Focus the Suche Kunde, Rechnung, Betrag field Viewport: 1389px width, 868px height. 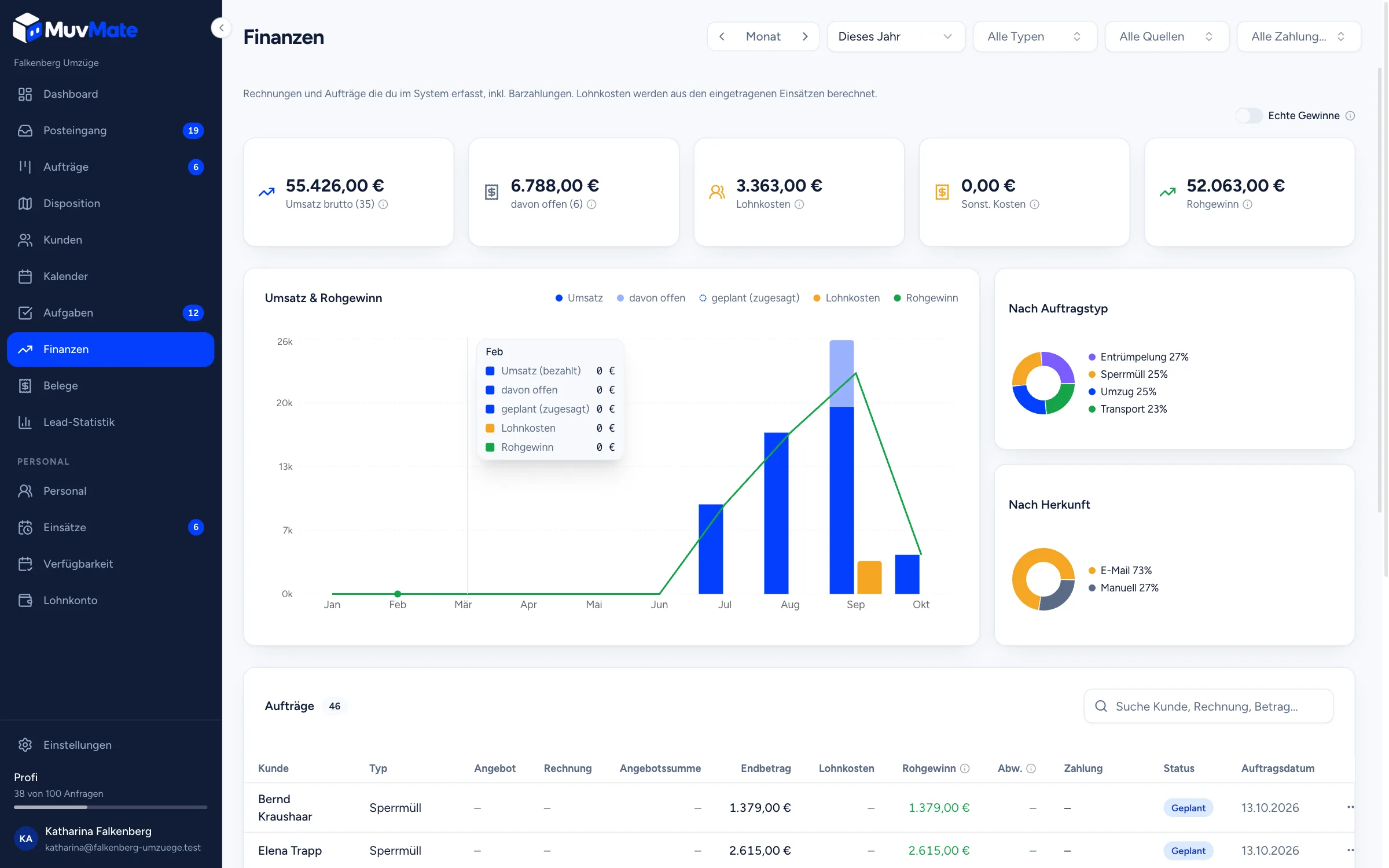(x=1208, y=706)
